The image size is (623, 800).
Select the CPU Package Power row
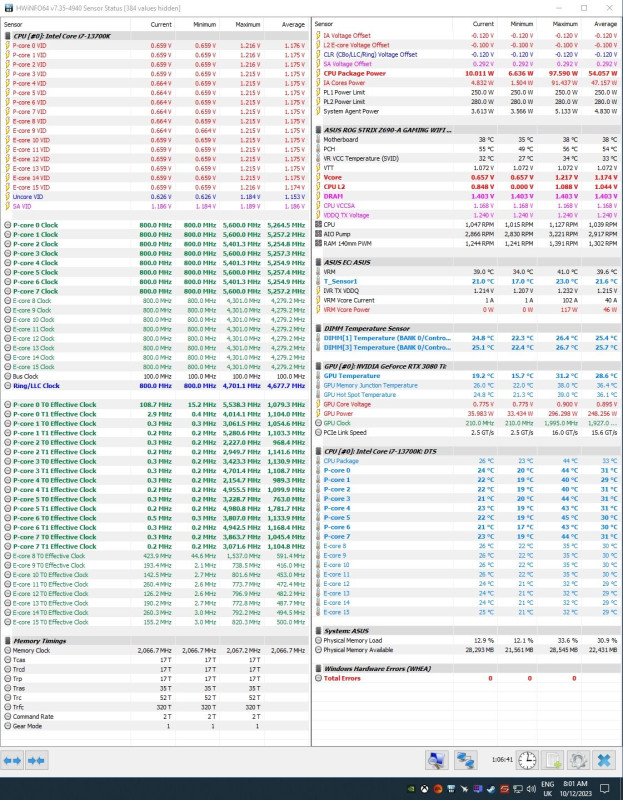pyautogui.click(x=466, y=73)
